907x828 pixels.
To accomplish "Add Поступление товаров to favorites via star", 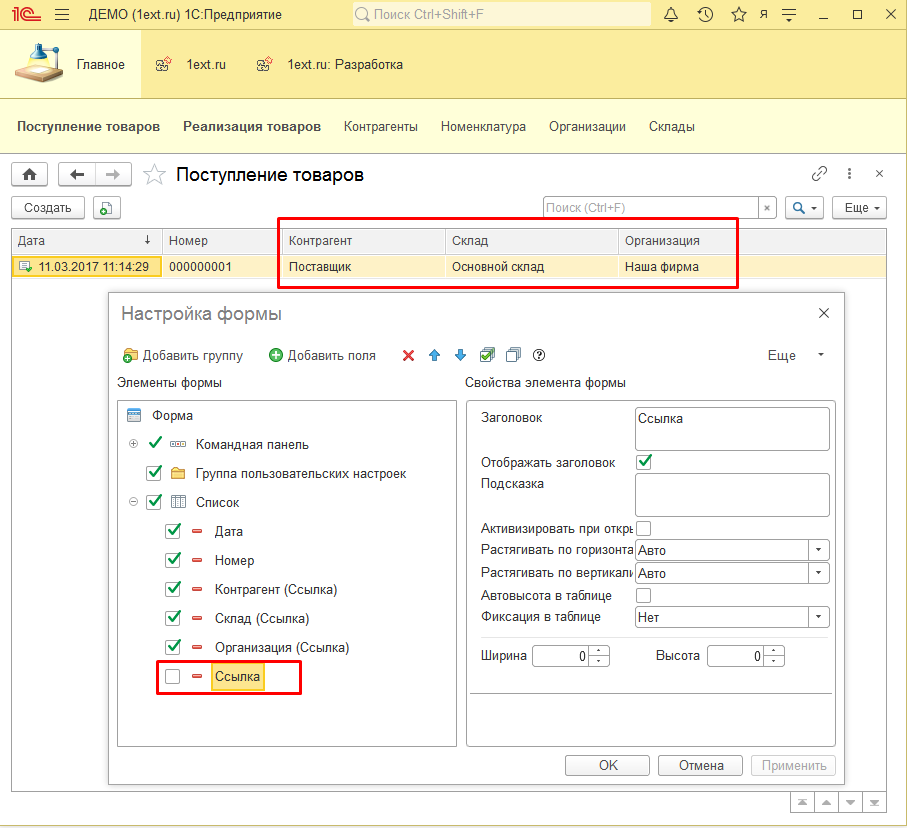I will coord(154,174).
